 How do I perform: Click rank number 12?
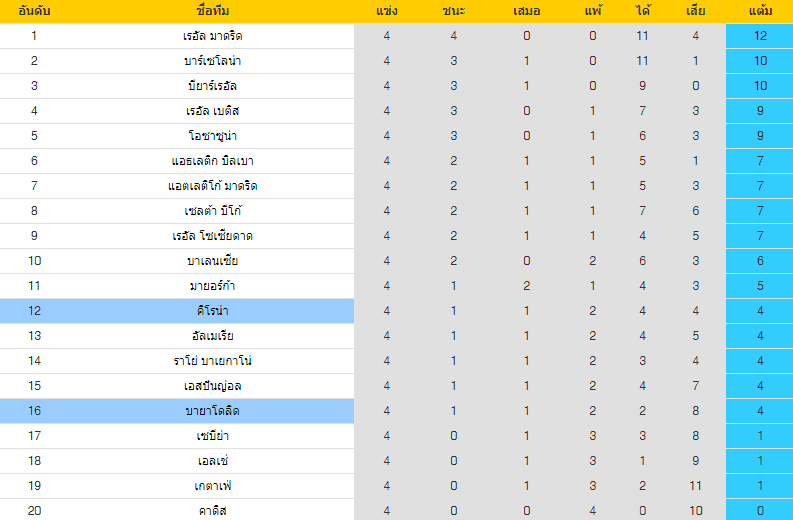(34, 311)
